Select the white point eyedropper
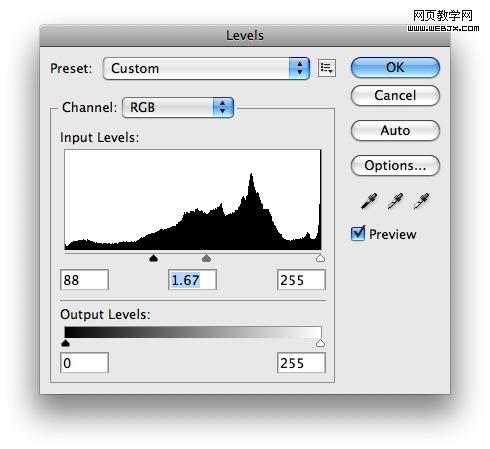 coord(421,201)
